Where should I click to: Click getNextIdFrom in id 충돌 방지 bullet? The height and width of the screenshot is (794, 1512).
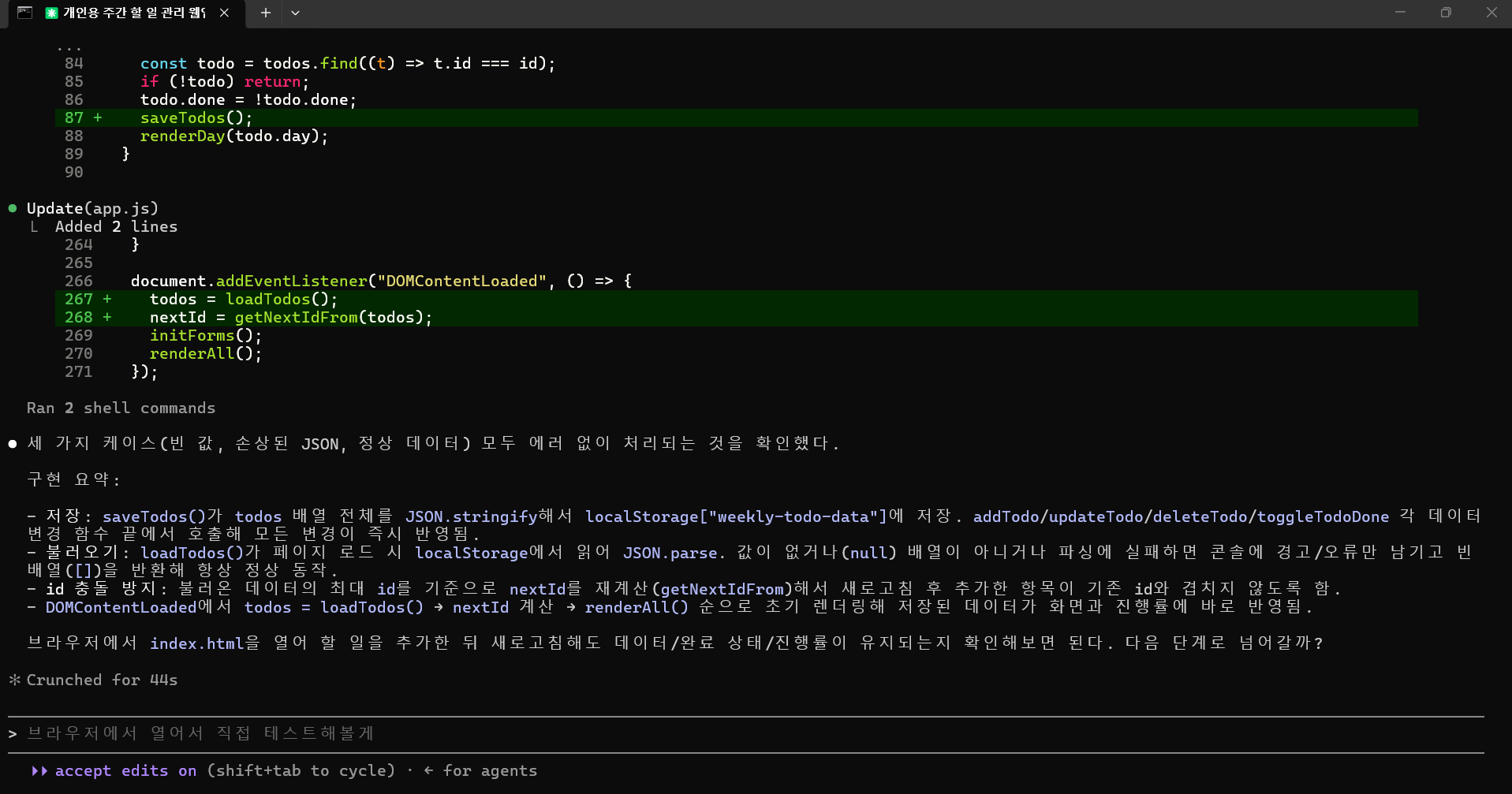(722, 589)
